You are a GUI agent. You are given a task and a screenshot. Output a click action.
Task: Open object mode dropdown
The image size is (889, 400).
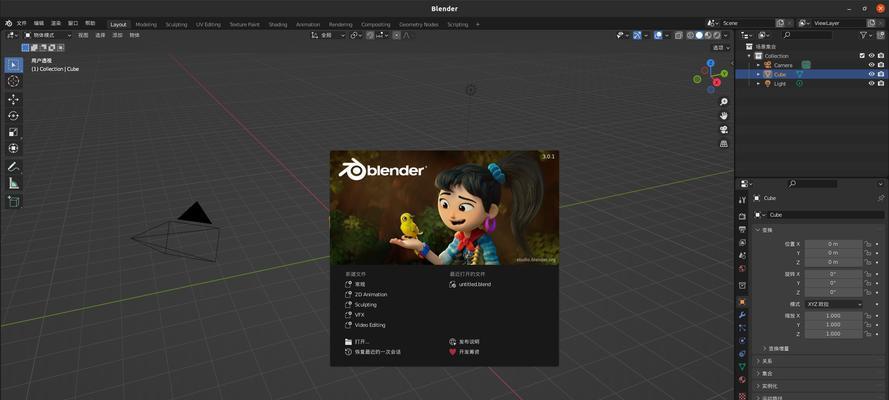click(x=48, y=35)
